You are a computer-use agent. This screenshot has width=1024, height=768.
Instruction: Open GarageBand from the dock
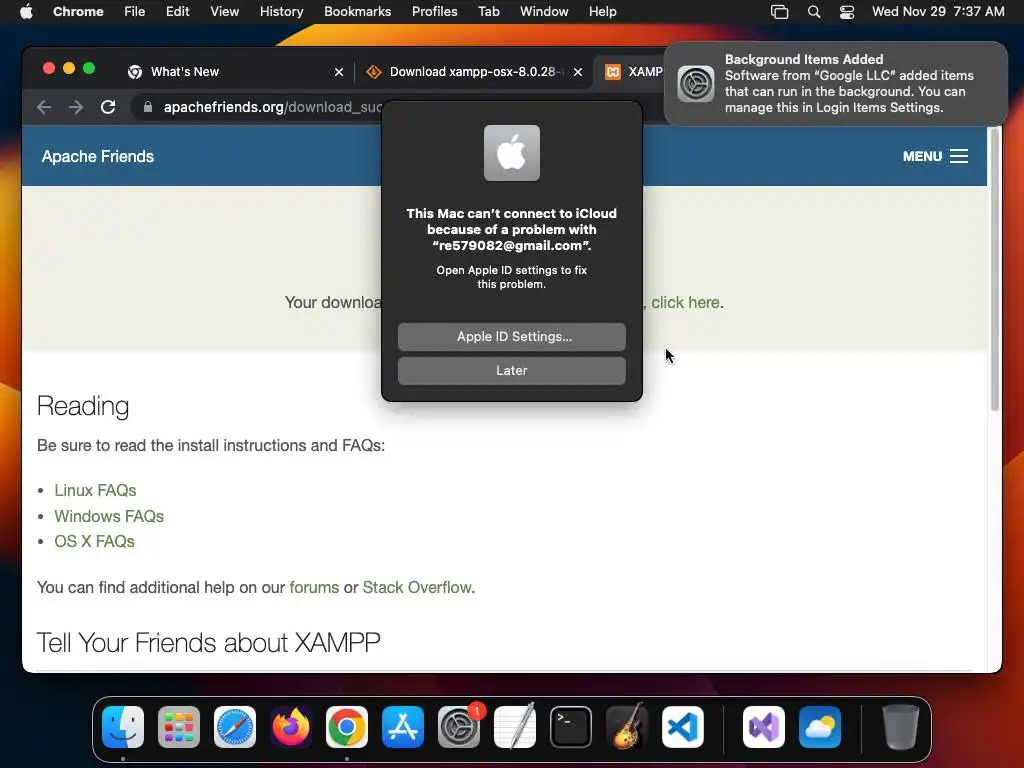coord(627,727)
